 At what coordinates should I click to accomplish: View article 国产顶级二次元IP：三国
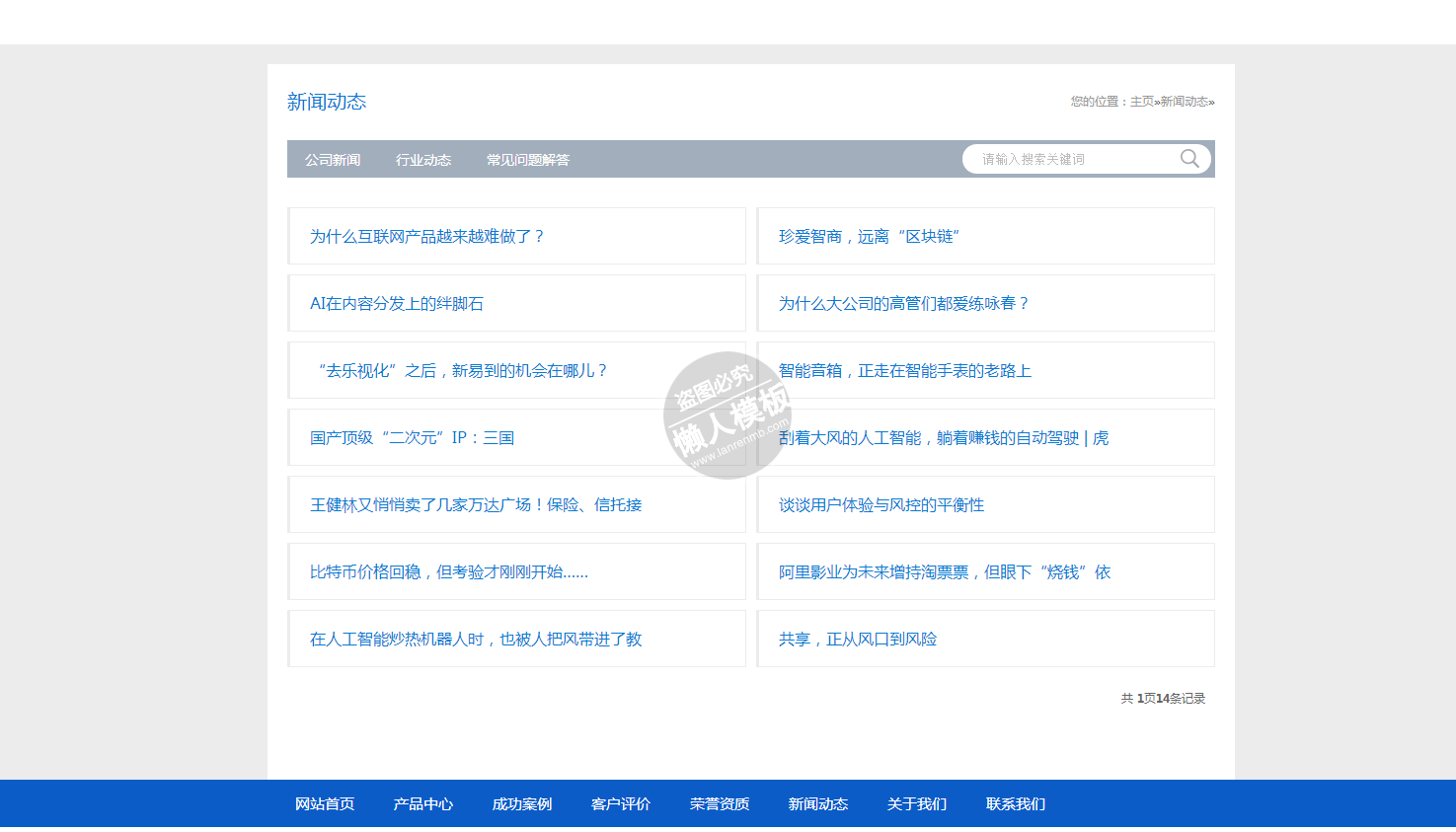coord(412,438)
